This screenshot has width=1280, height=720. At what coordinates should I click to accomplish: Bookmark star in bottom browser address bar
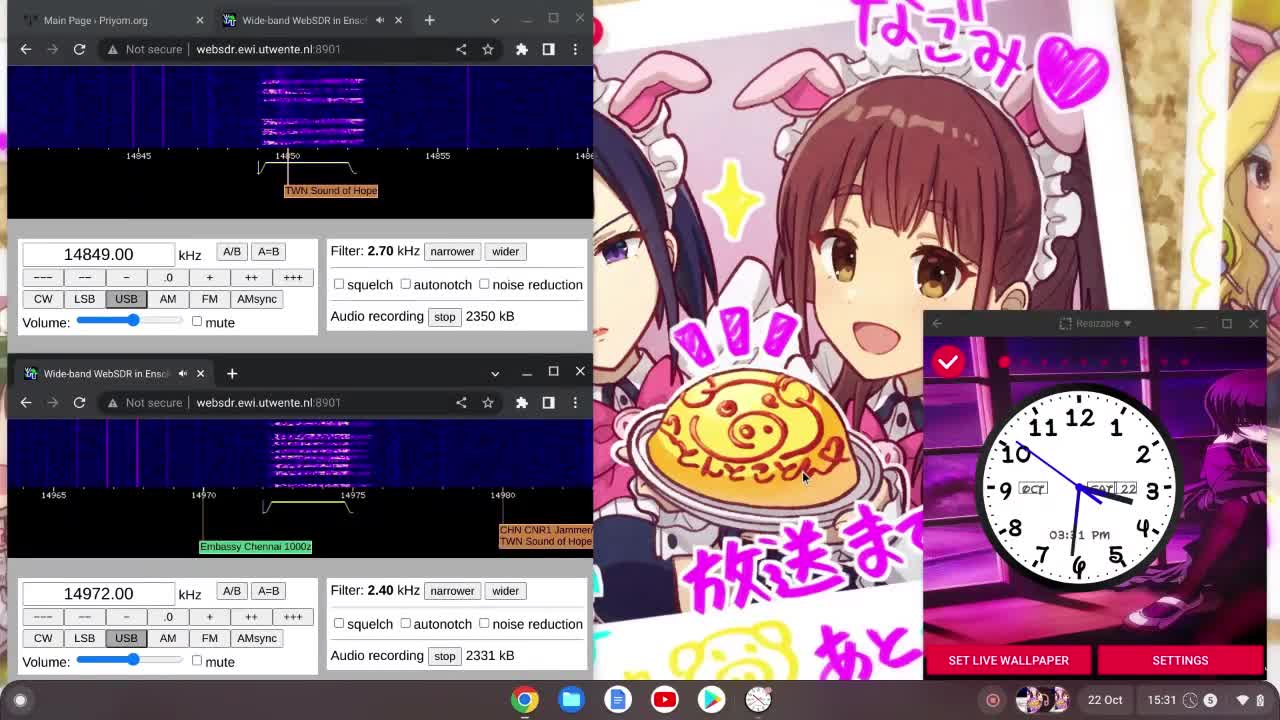pos(488,402)
